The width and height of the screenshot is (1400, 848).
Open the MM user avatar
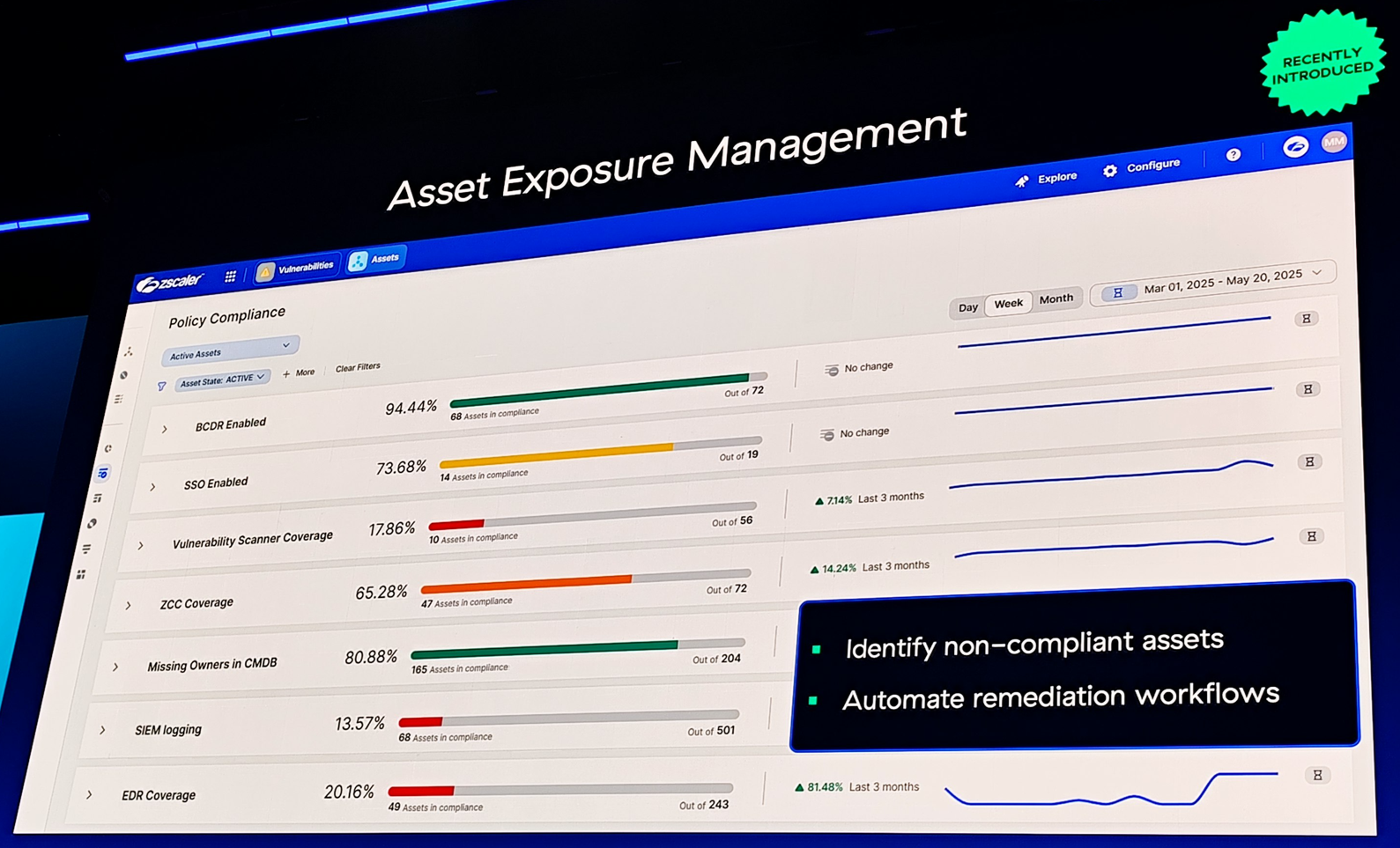(1334, 142)
